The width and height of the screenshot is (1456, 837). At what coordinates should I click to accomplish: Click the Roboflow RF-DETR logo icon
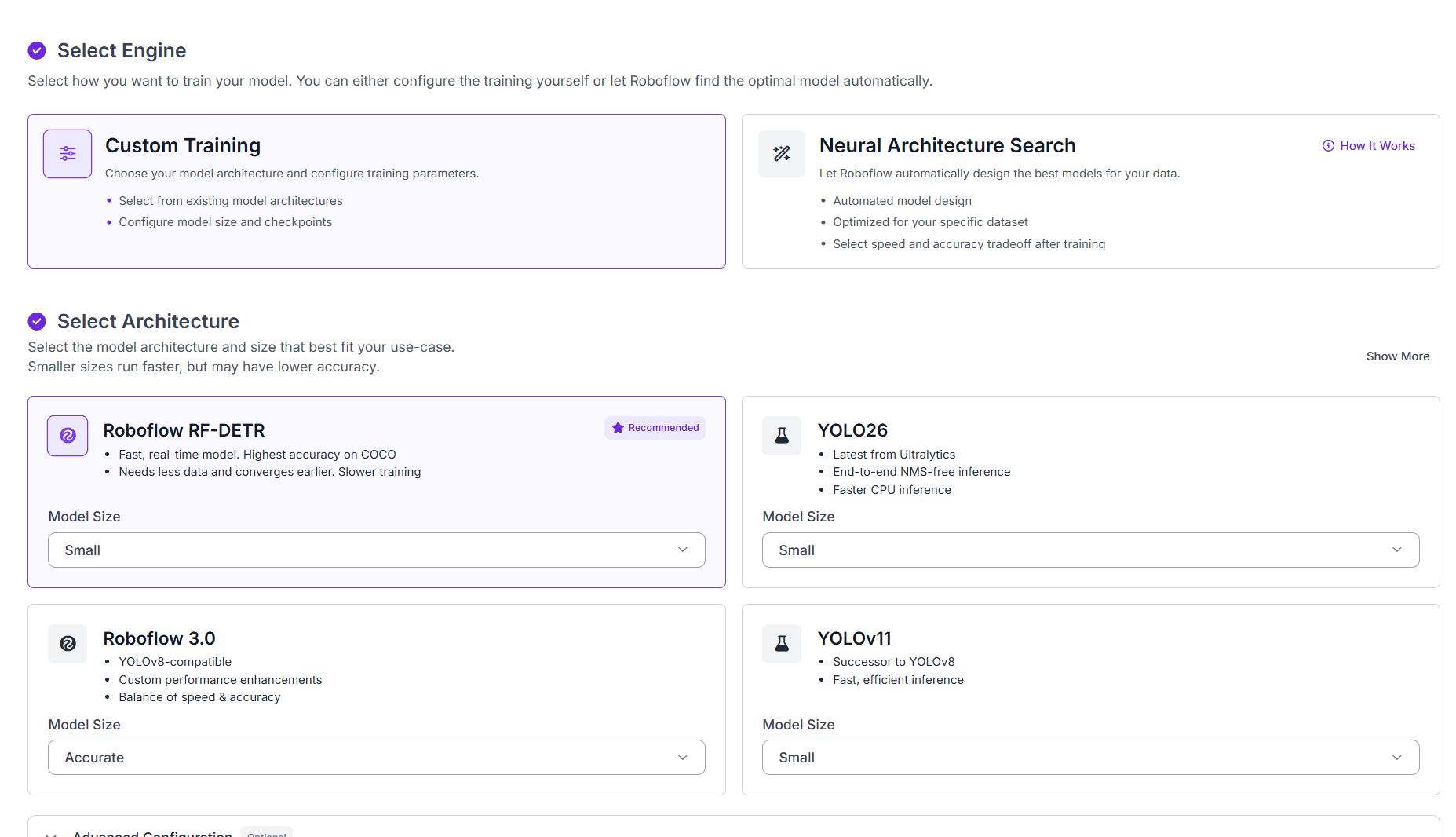coord(68,436)
